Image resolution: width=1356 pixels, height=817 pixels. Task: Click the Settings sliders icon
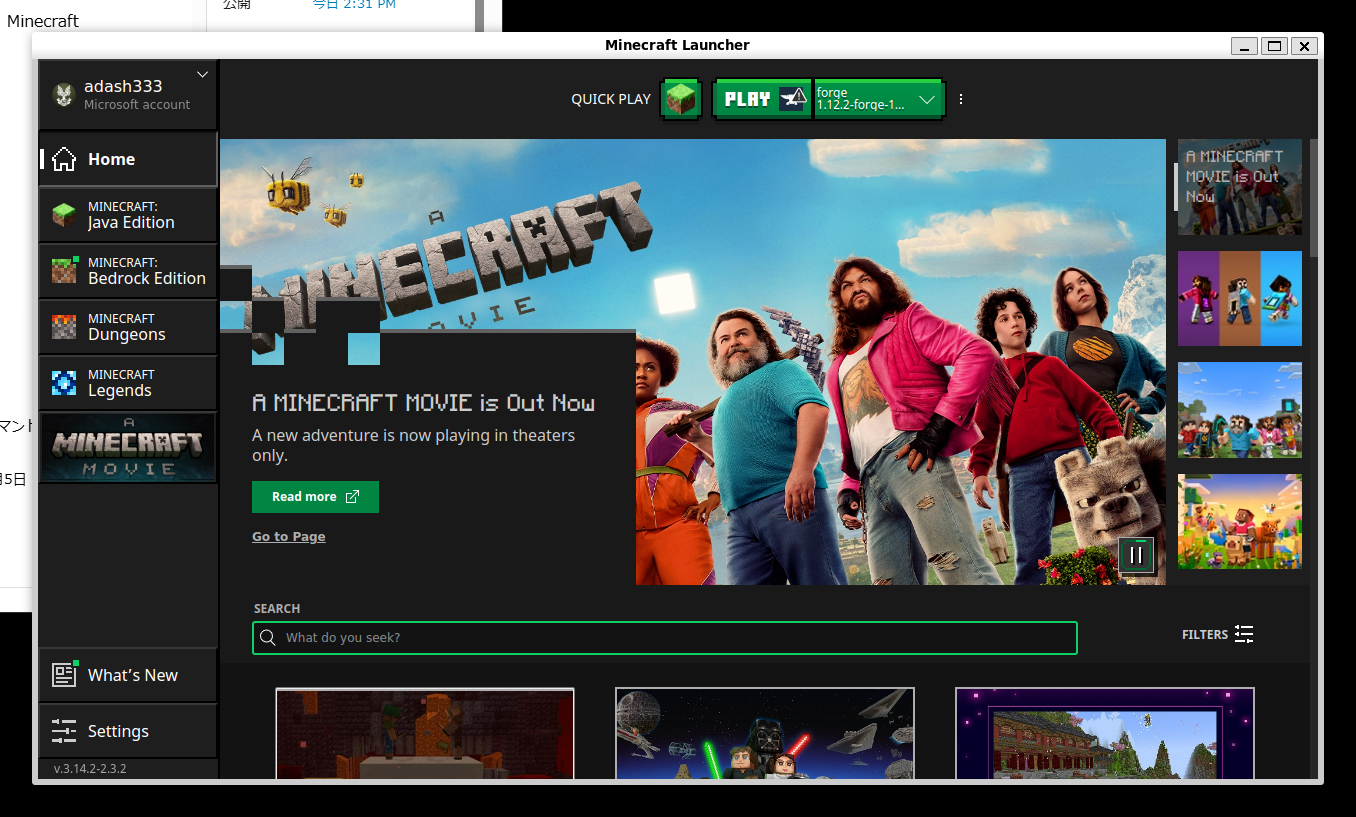point(64,731)
